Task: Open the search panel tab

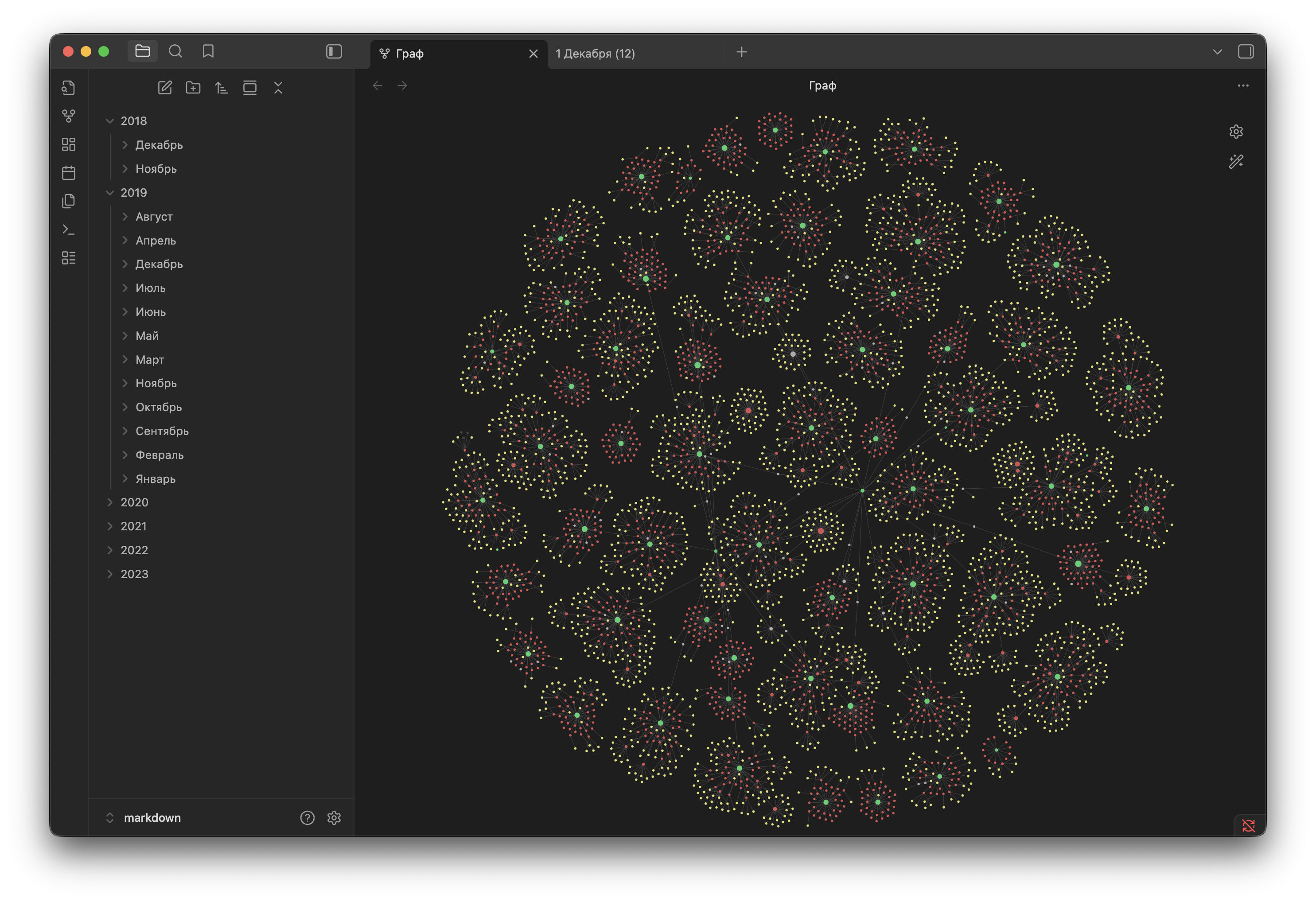Action: coord(175,51)
